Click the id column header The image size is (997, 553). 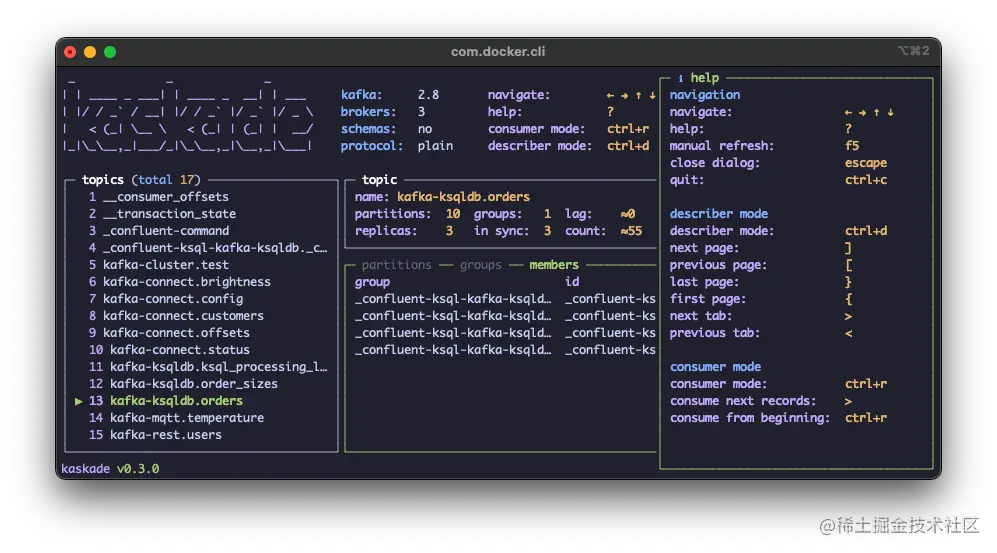(572, 282)
